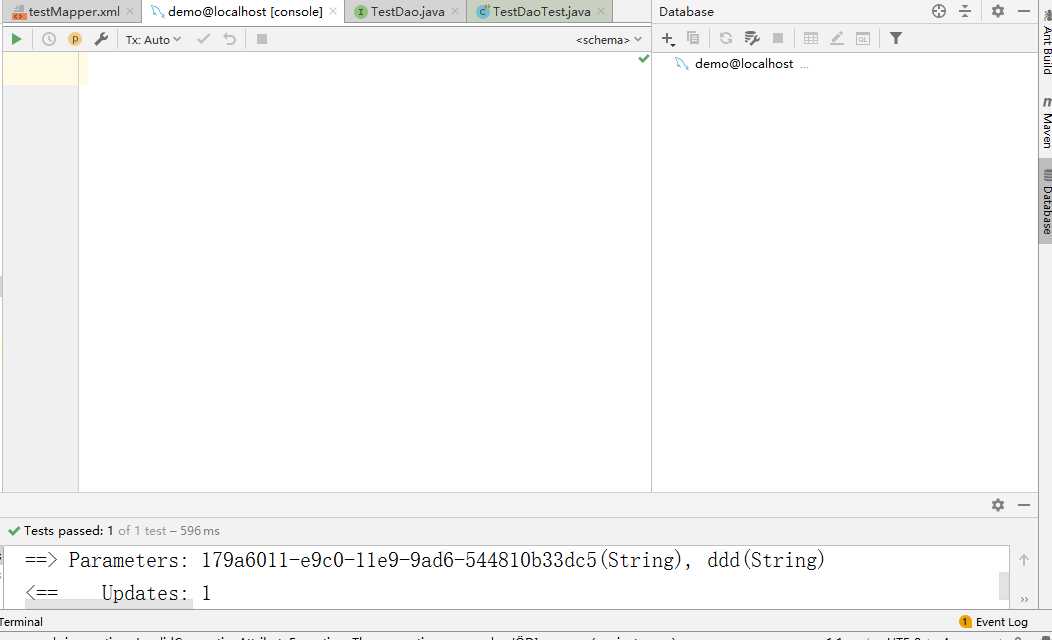The image size is (1052, 640).
Task: Click the Updates: 1 output line
Action: (117, 593)
